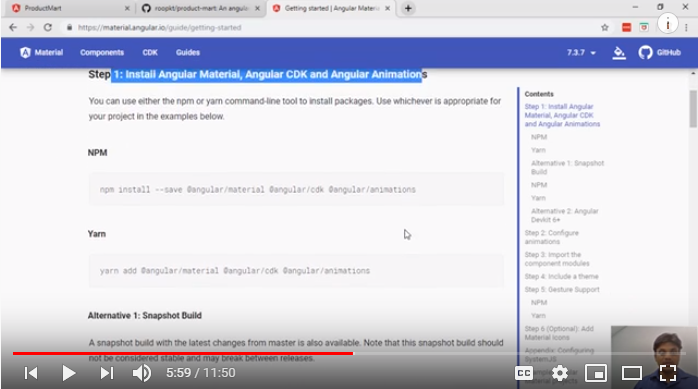Click the npm install command code block

click(296, 190)
